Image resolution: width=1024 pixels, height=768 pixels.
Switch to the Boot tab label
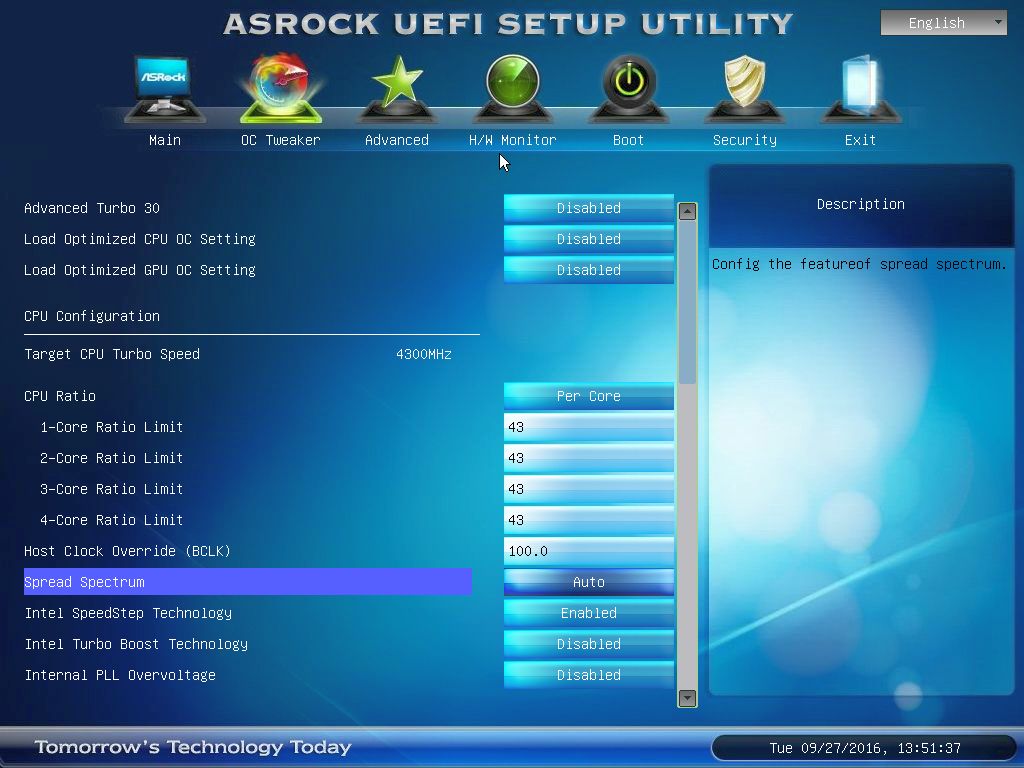pos(628,140)
